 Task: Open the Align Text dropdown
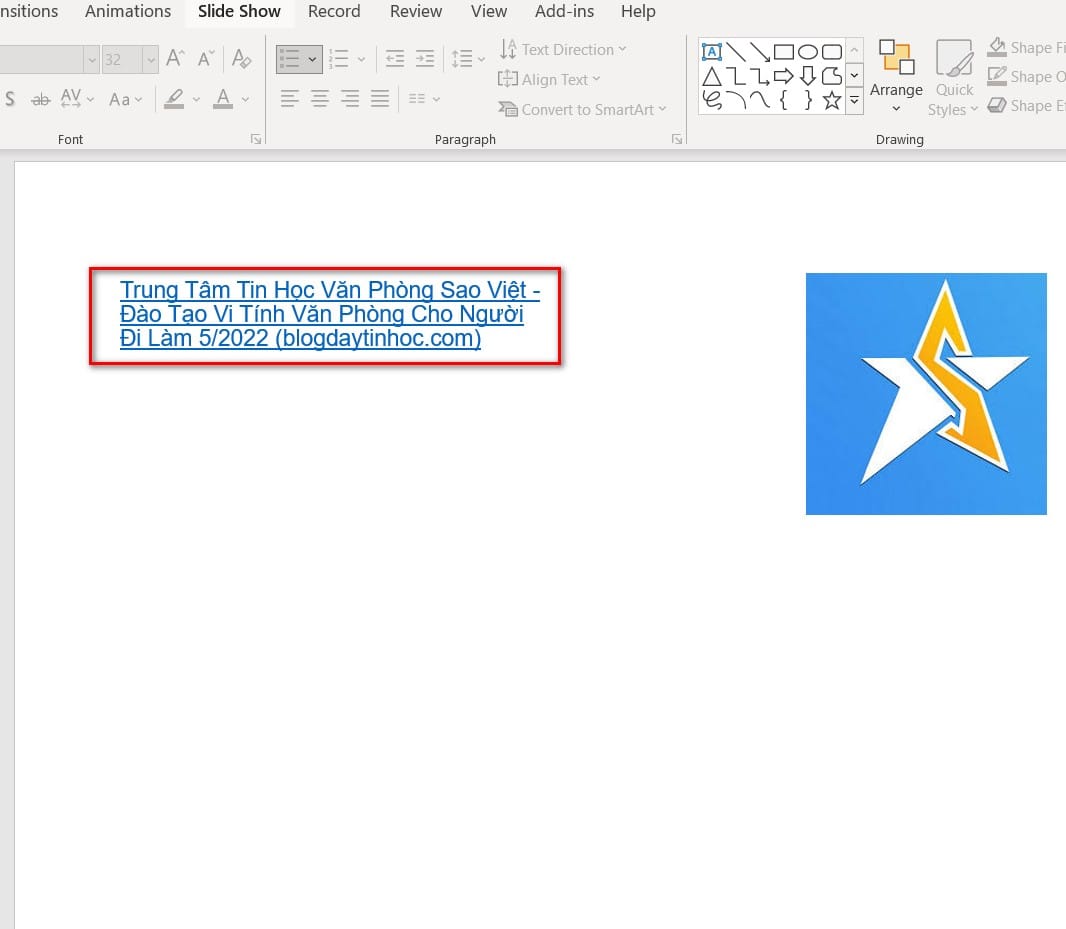click(x=549, y=80)
